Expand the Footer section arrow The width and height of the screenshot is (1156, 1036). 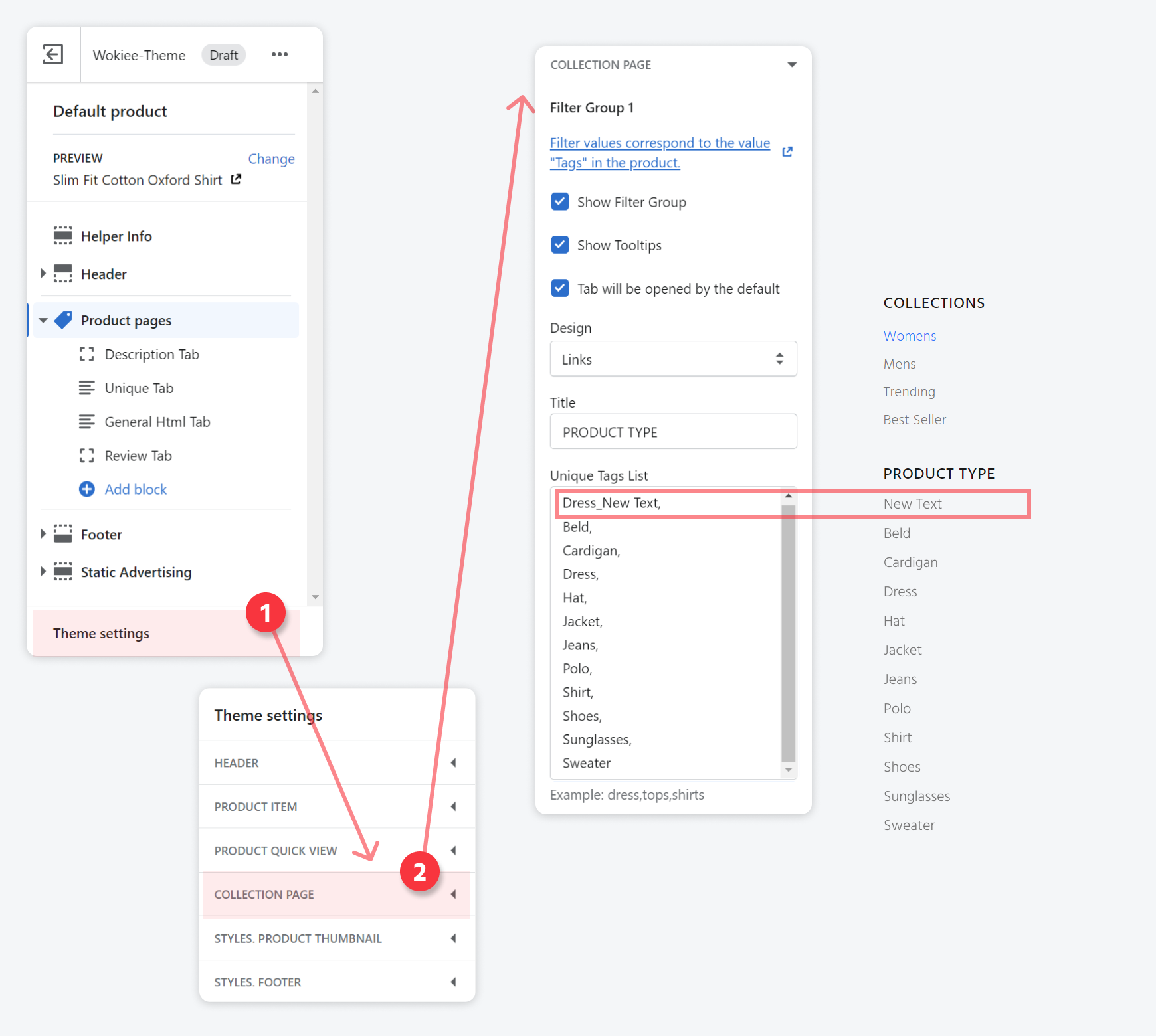(x=43, y=534)
